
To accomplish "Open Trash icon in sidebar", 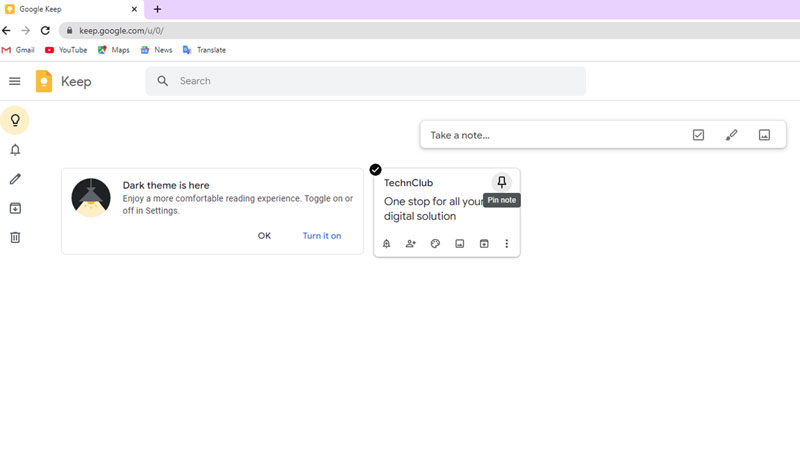I will (x=15, y=237).
